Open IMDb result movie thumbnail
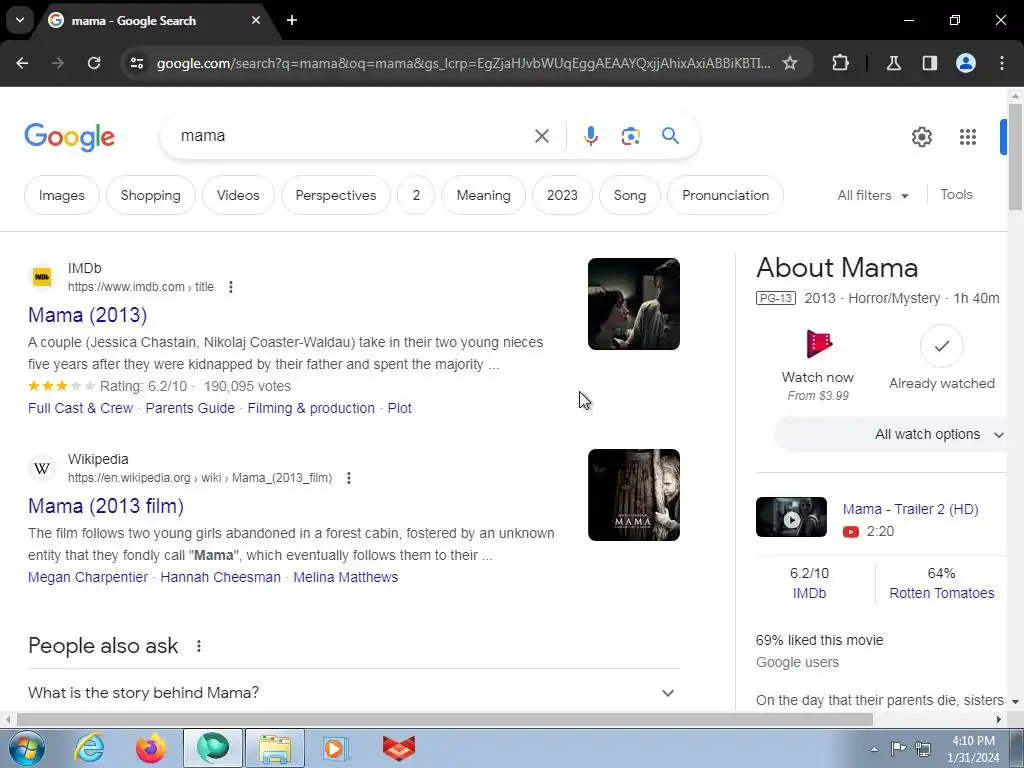Viewport: 1024px width, 768px height. [633, 304]
